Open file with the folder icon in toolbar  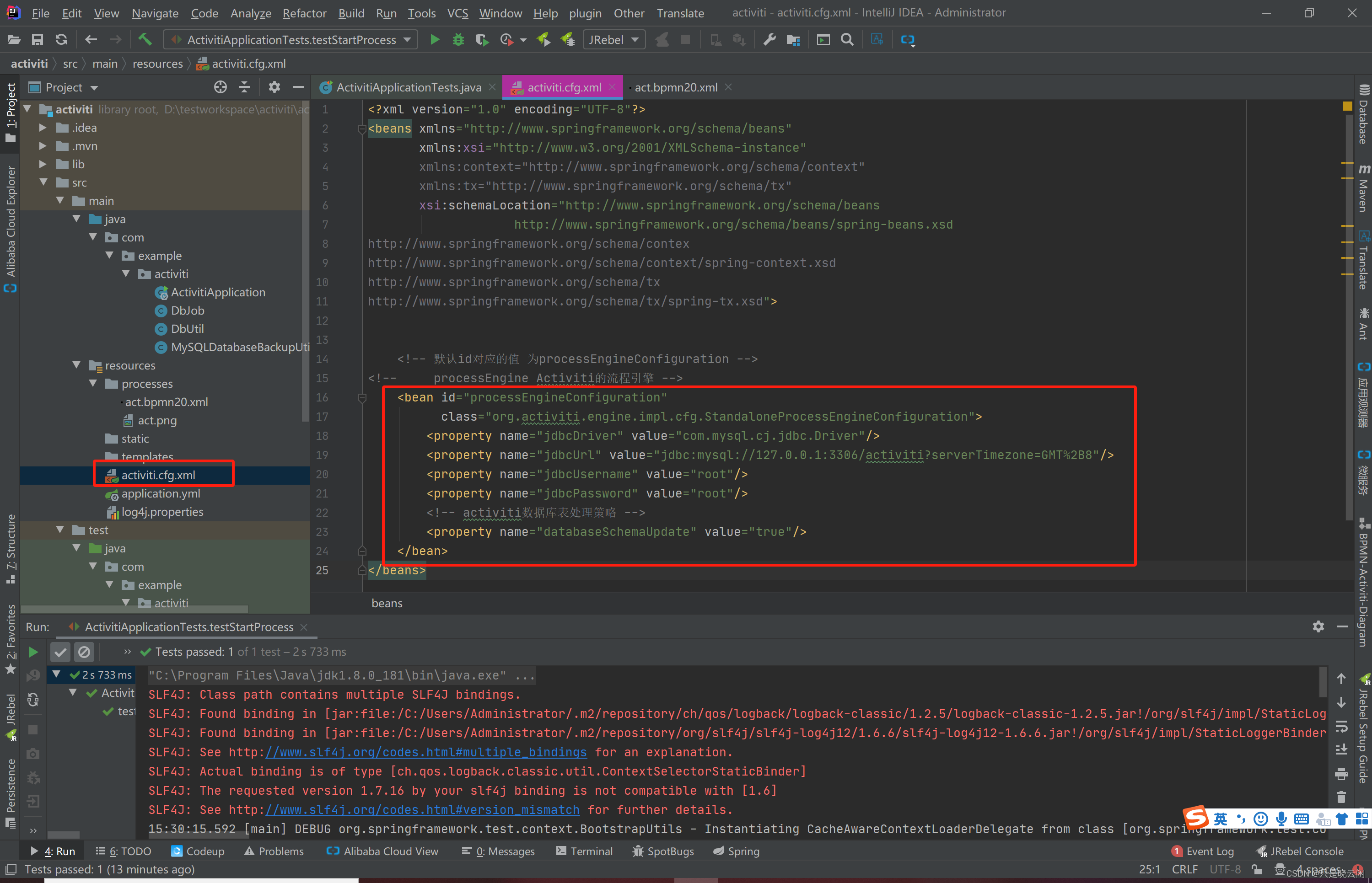pyautogui.click(x=14, y=40)
